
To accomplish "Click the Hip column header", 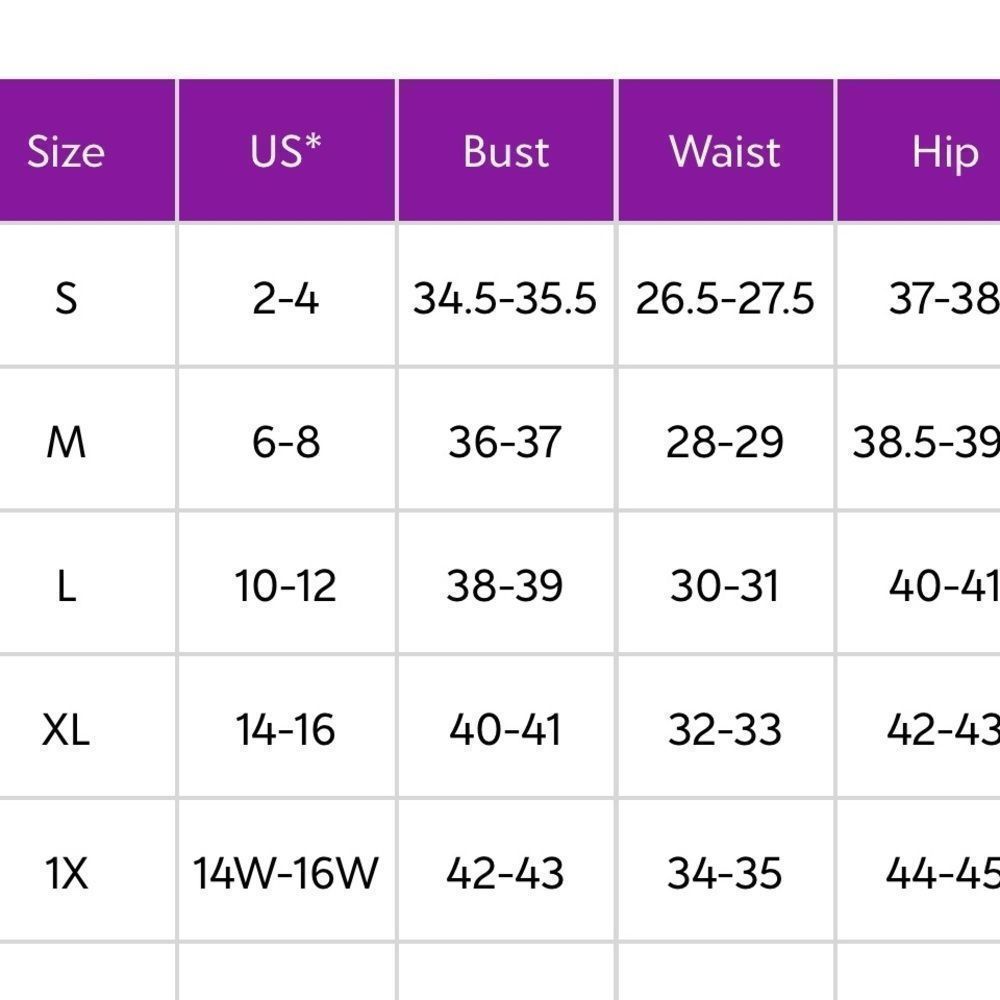I will tap(944, 152).
